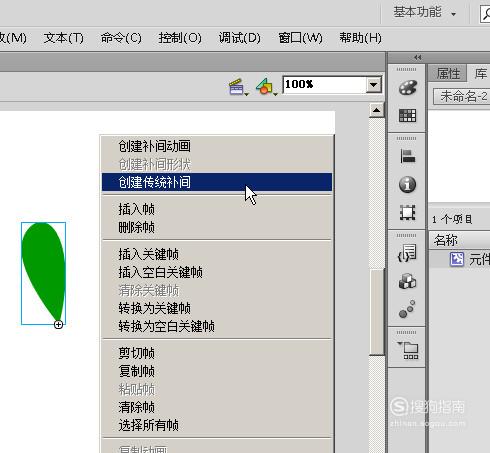Open the 调试(D) menu
Viewport: 490px width, 453px height.
[239, 38]
